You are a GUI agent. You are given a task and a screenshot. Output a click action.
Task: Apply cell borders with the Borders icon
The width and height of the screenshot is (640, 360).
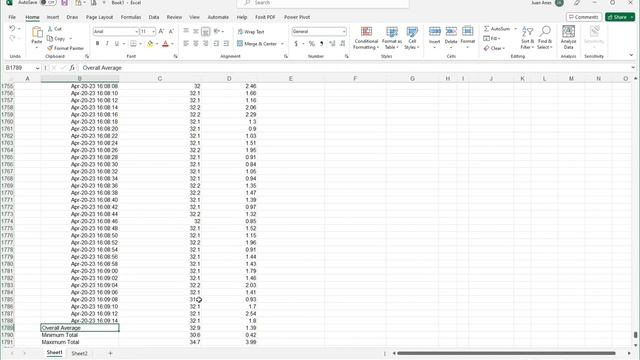[x=133, y=44]
